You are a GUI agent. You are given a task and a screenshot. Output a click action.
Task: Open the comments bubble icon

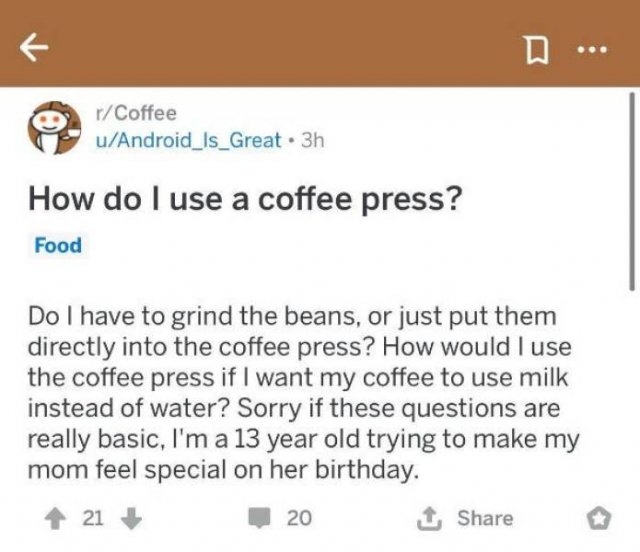pos(260,519)
